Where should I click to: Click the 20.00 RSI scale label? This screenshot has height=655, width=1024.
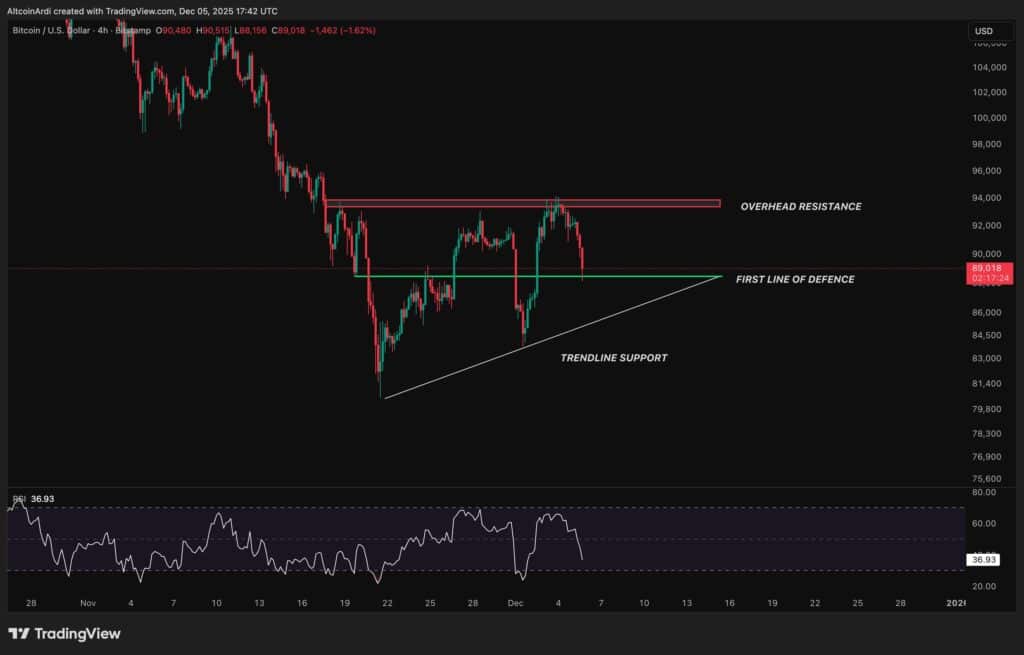(x=984, y=586)
